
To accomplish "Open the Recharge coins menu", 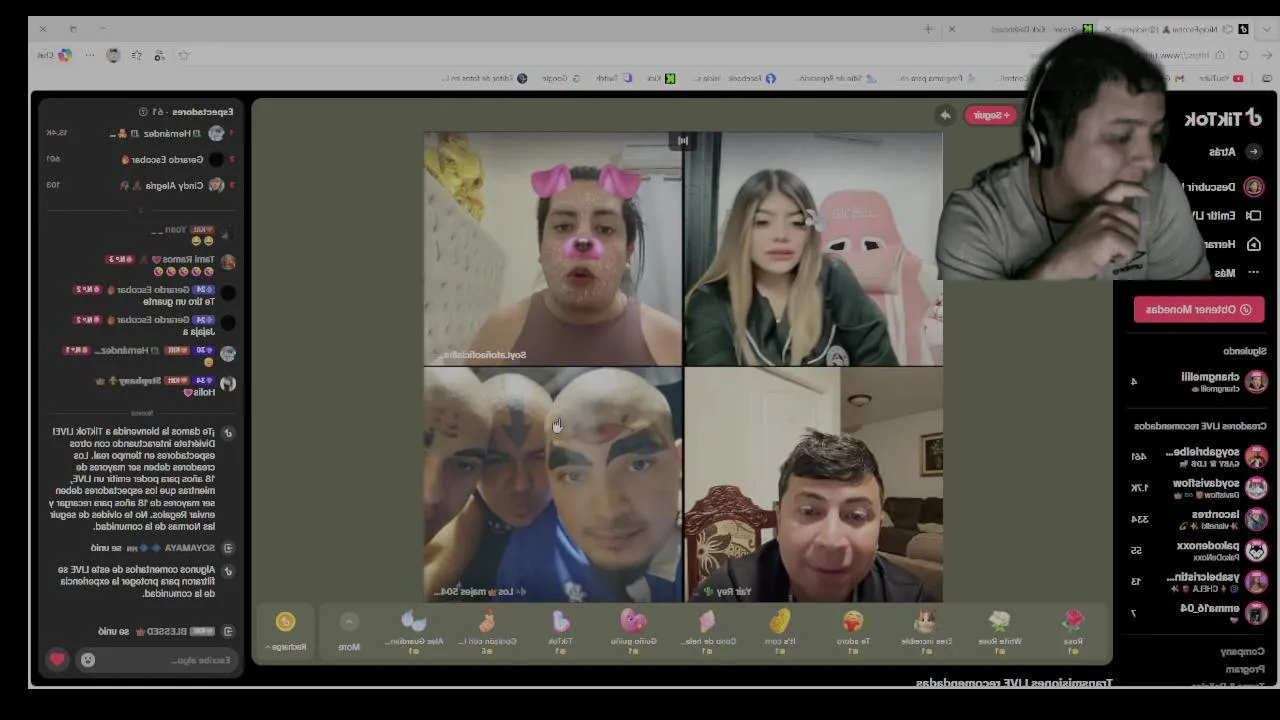I will point(286,632).
